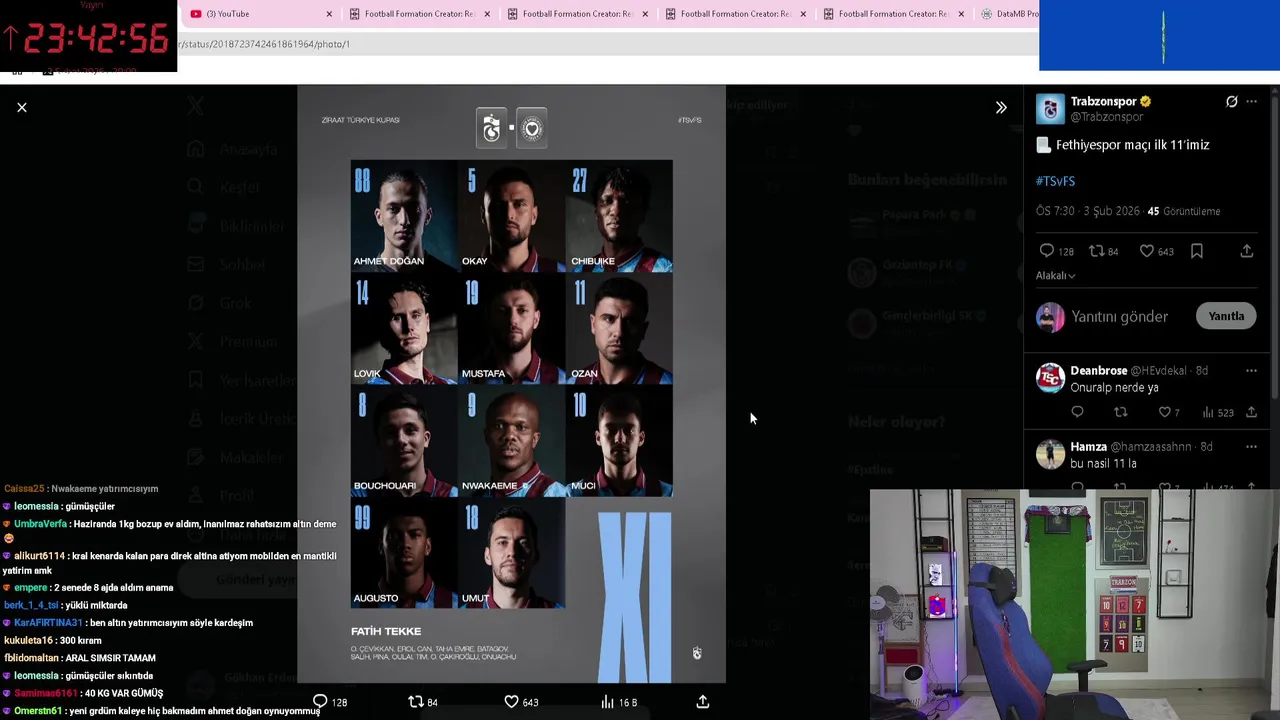Click the Trabzonspor lineup photo
Image resolution: width=1280 pixels, height=720 pixels.
click(x=511, y=384)
